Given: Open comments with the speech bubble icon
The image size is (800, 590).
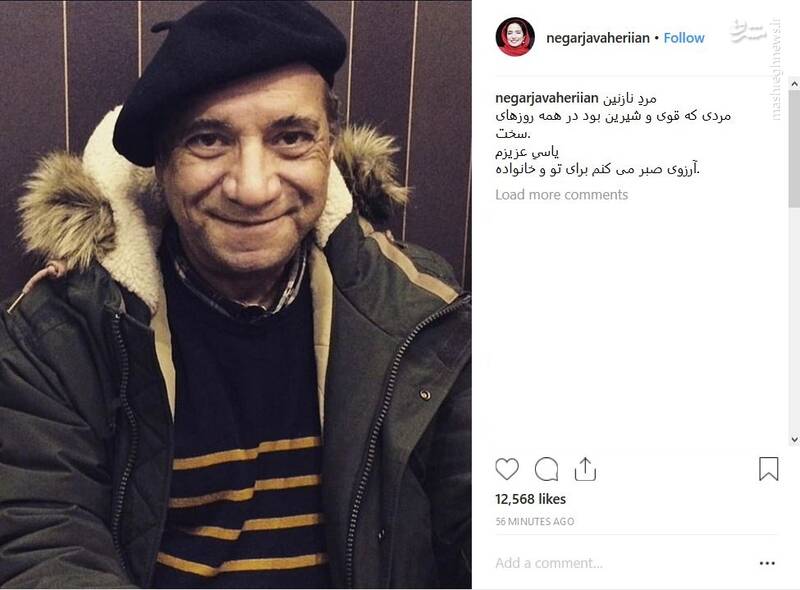Looking at the screenshot, I should [546, 469].
